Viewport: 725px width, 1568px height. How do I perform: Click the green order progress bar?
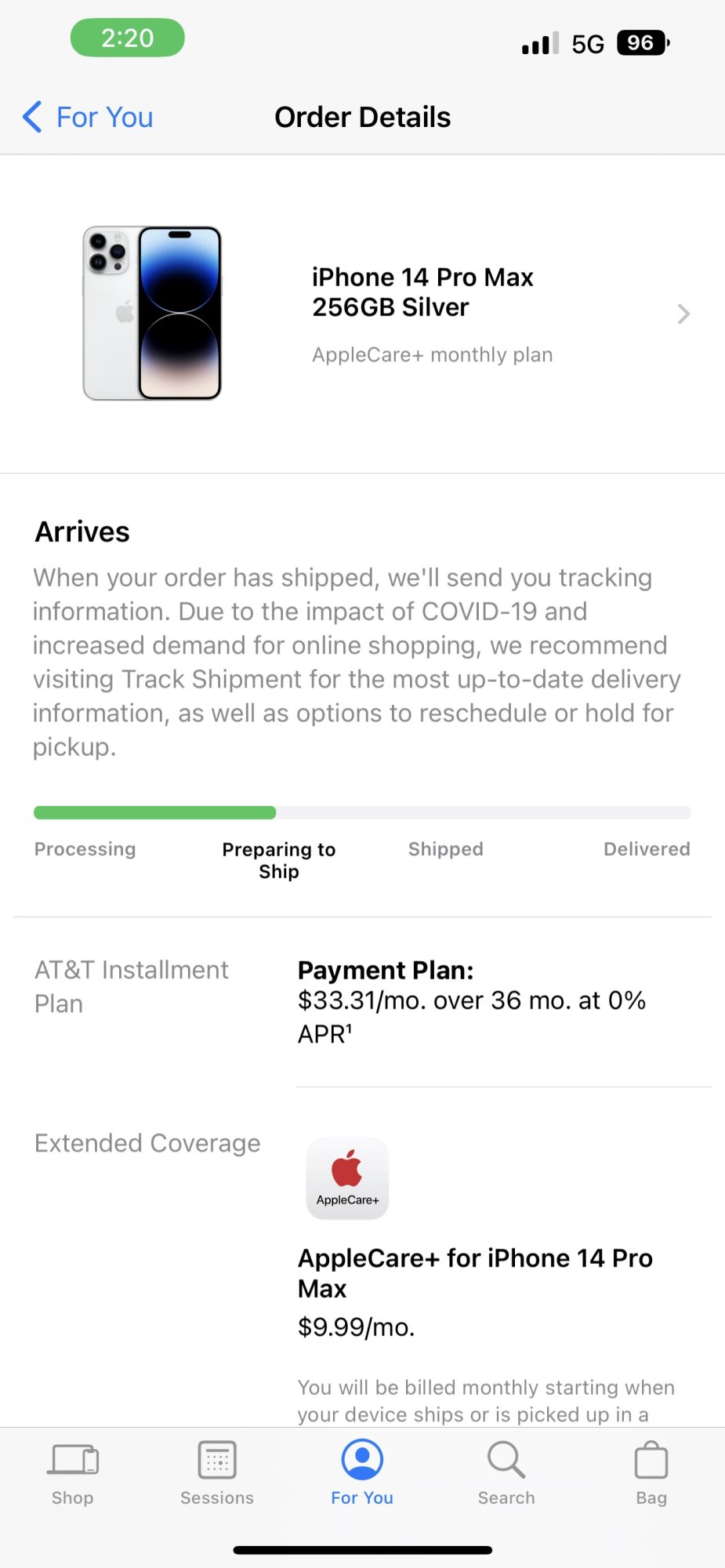pyautogui.click(x=154, y=812)
